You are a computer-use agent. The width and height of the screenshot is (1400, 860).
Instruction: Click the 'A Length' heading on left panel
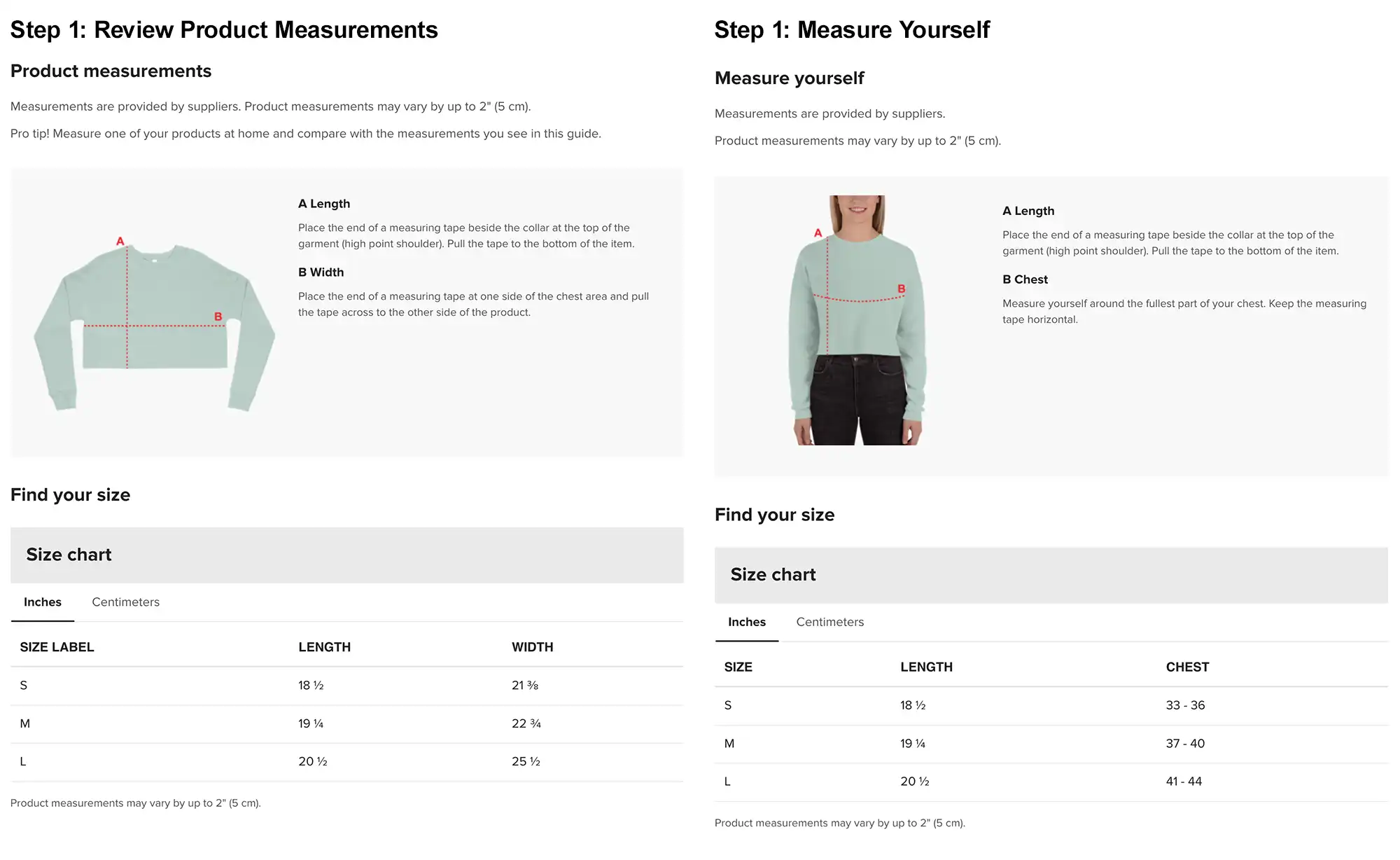(x=324, y=204)
